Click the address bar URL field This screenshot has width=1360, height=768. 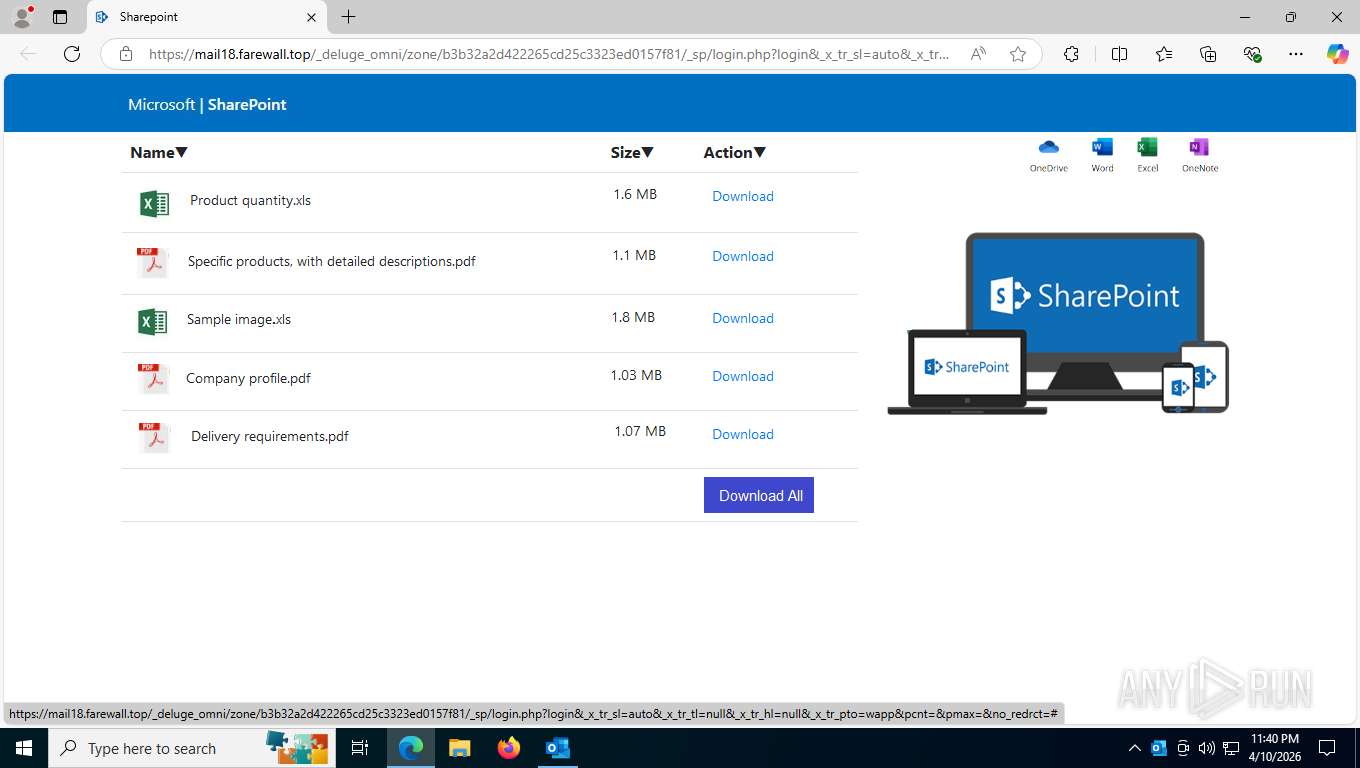[x=549, y=54]
